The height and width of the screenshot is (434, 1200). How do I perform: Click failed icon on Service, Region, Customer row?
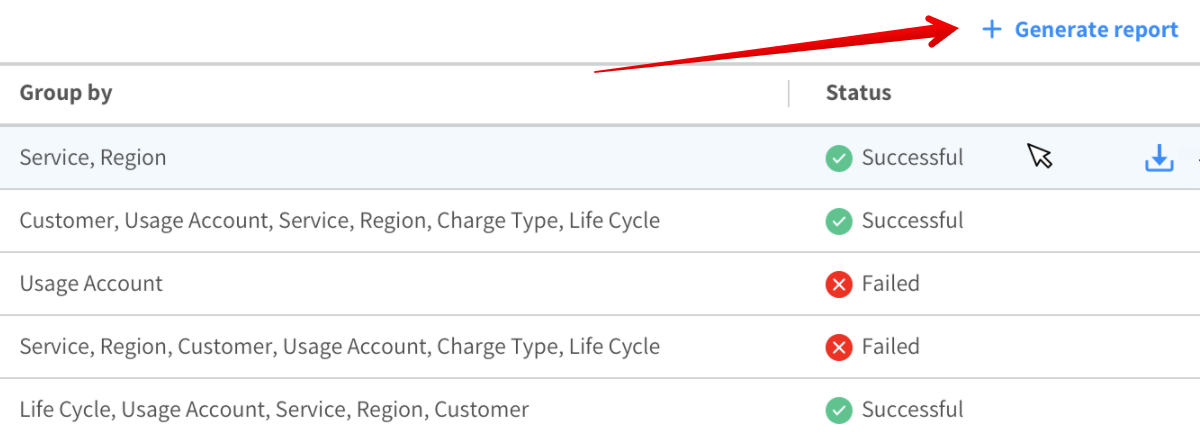click(839, 347)
